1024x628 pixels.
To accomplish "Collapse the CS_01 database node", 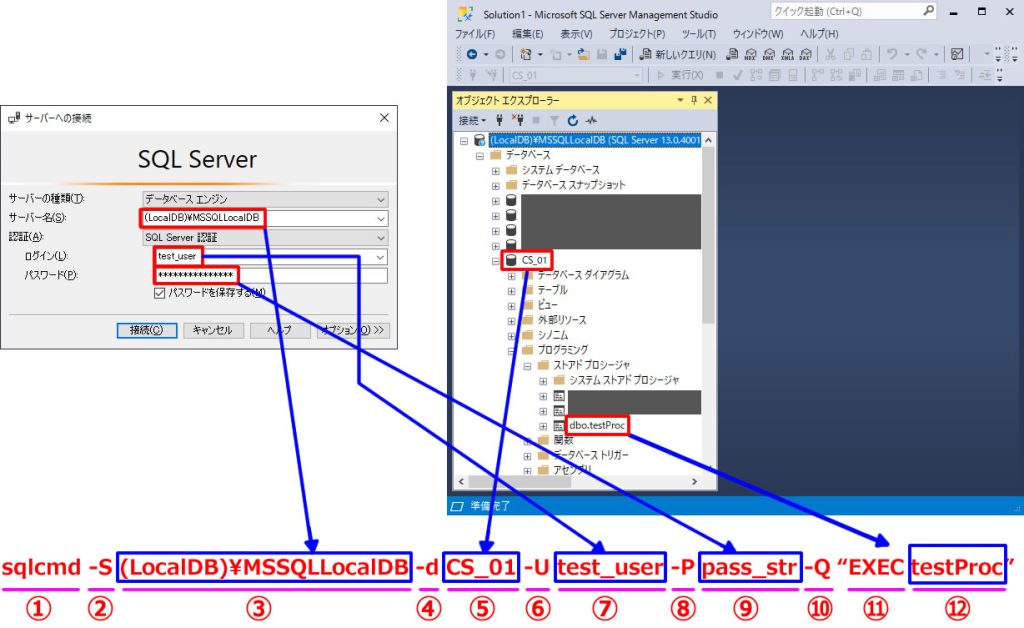I will click(x=496, y=260).
